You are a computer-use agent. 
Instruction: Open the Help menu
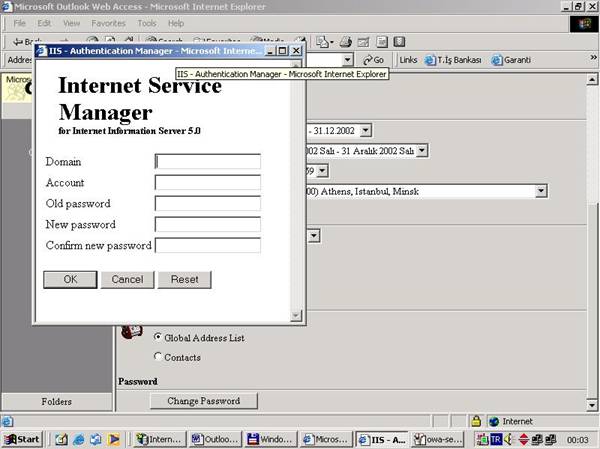coord(176,23)
